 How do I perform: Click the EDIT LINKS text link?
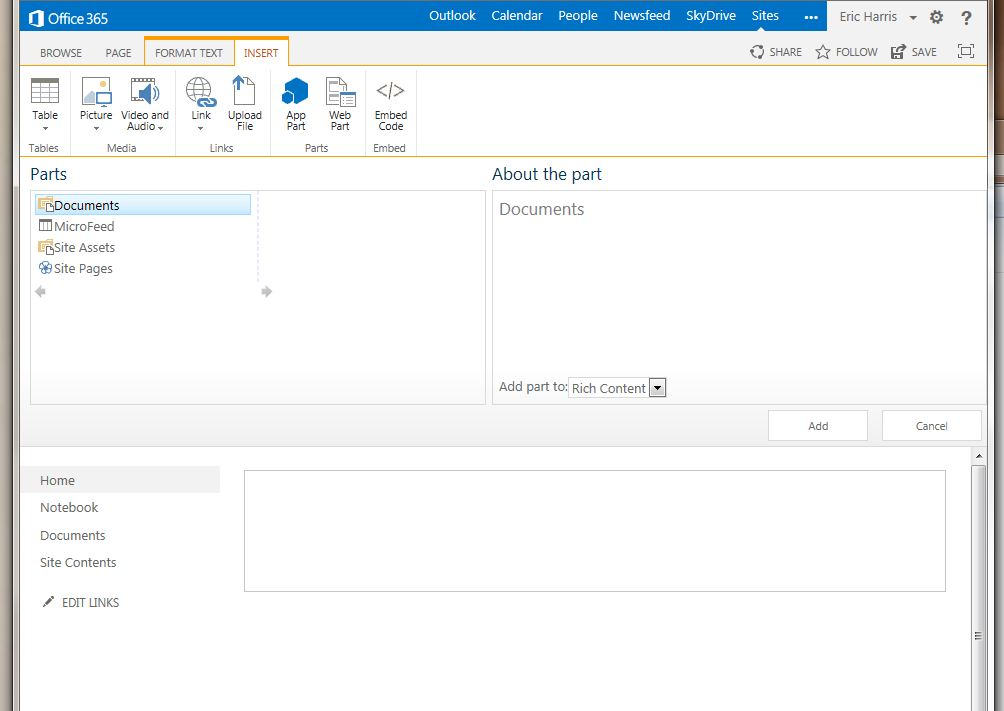[x=90, y=602]
